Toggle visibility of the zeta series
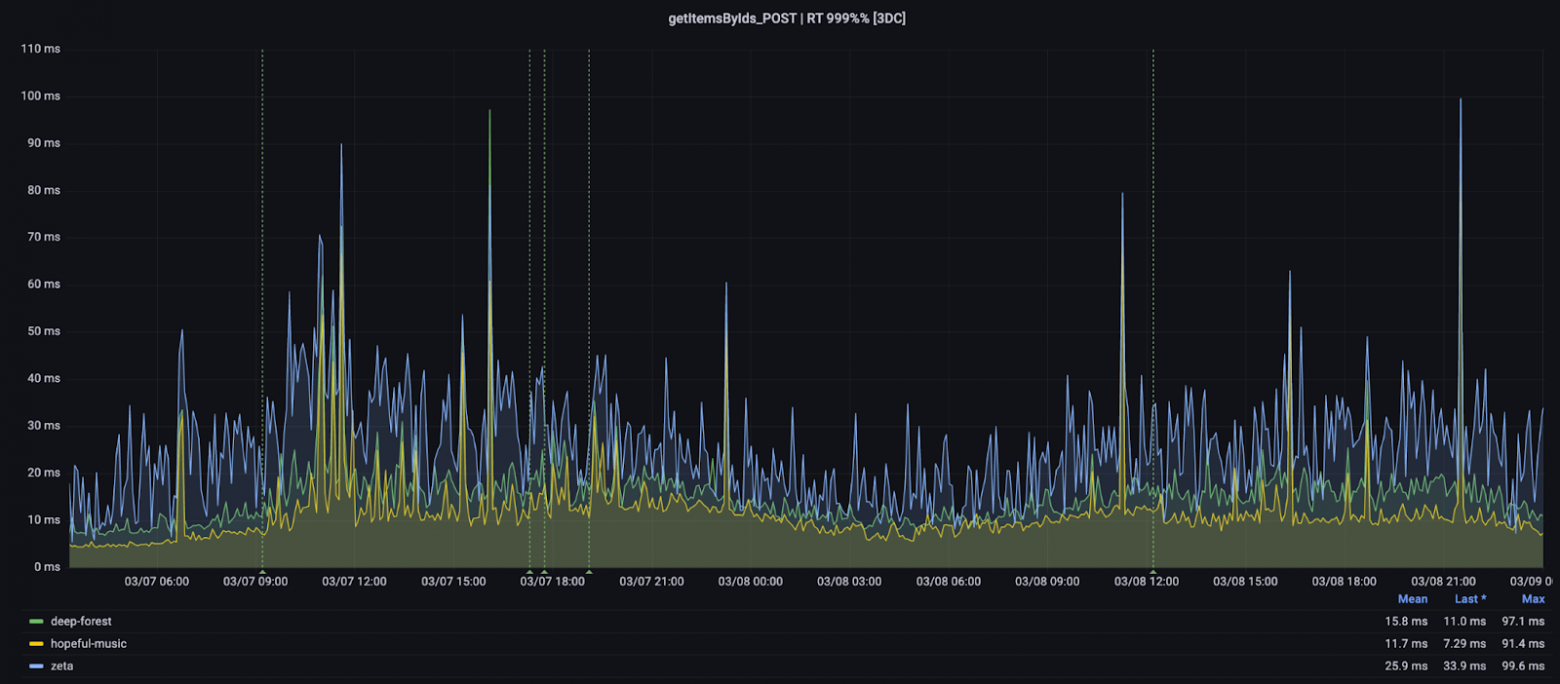 click(63, 666)
